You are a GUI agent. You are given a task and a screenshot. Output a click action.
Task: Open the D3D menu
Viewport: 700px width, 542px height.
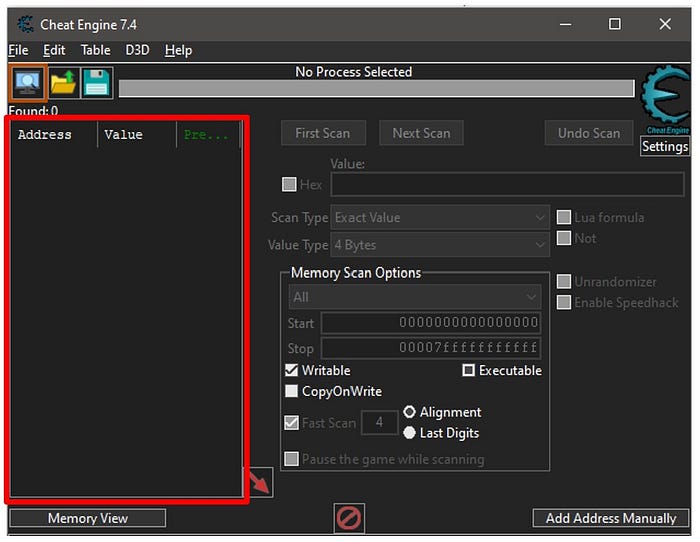tap(137, 50)
